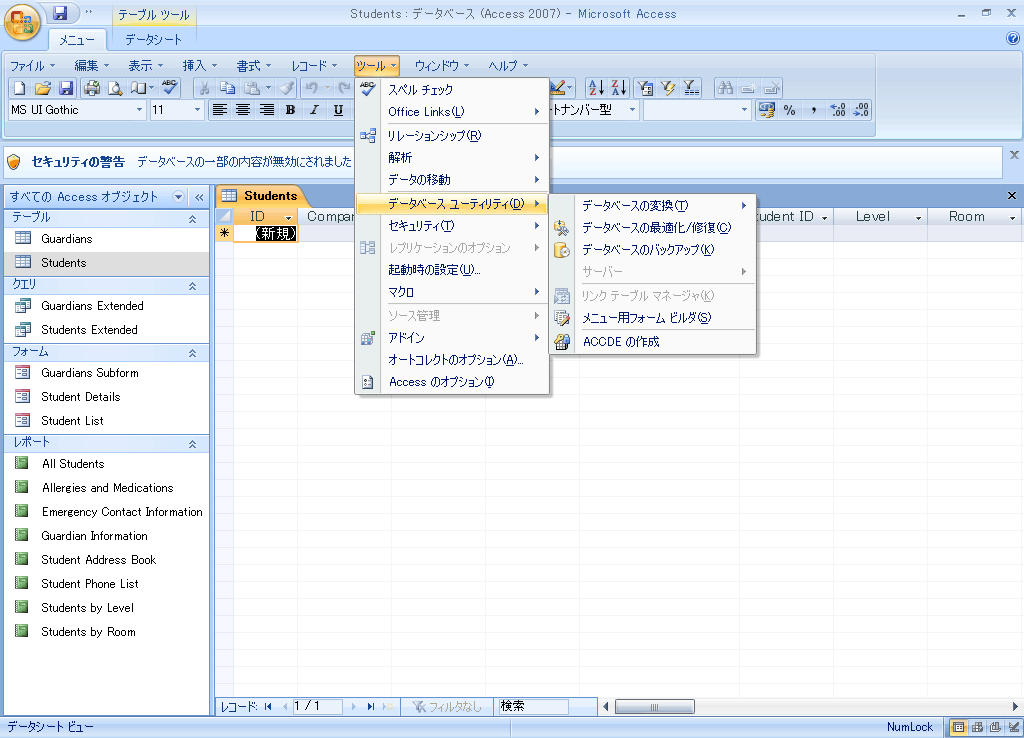
Task: Align text left in toolbar
Action: tap(220, 110)
